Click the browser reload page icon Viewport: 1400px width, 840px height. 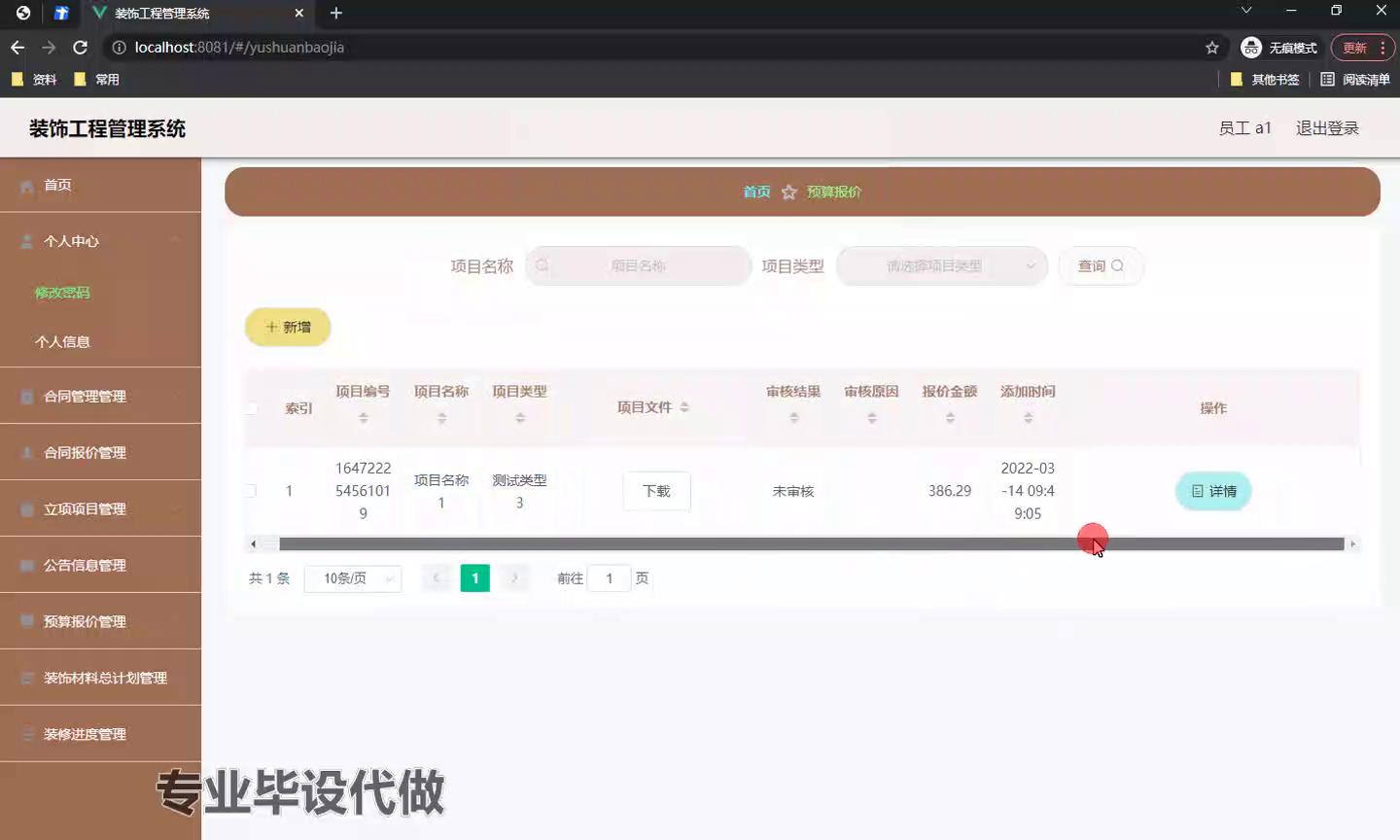coord(81,48)
